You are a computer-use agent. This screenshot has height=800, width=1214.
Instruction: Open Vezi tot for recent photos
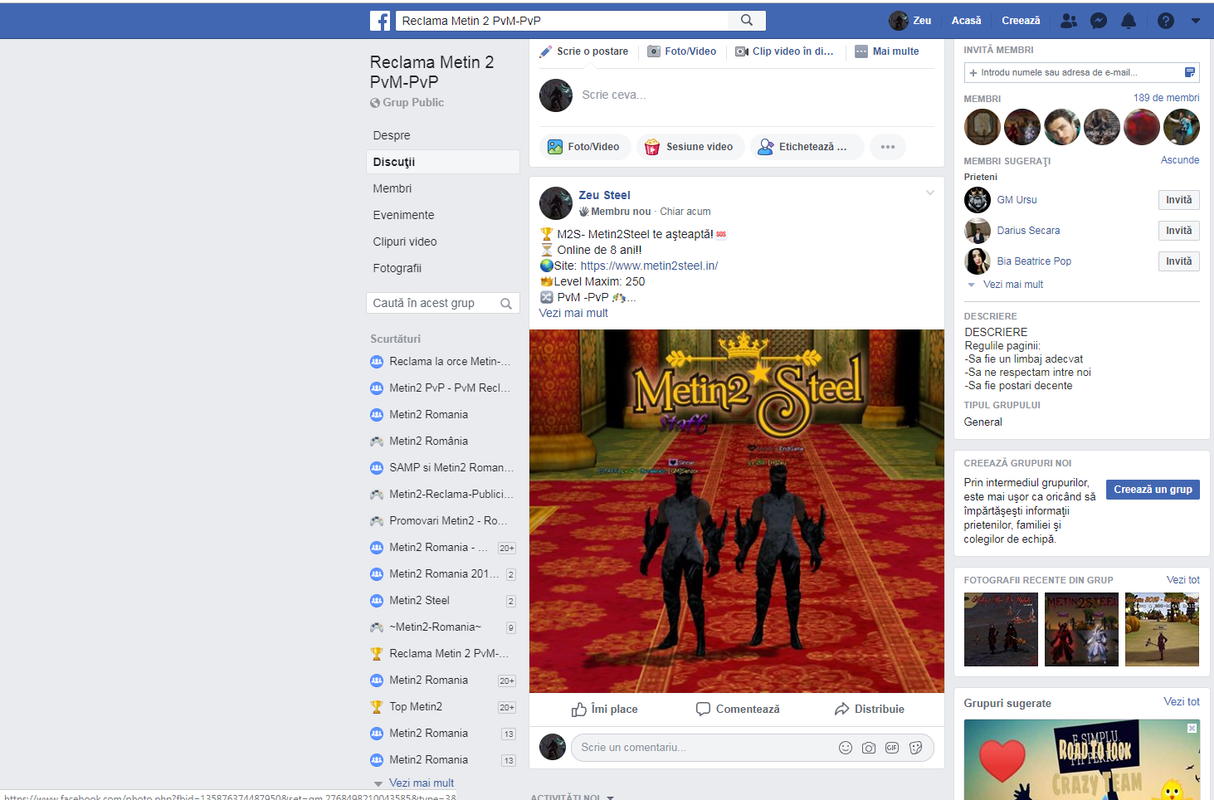tap(1183, 580)
